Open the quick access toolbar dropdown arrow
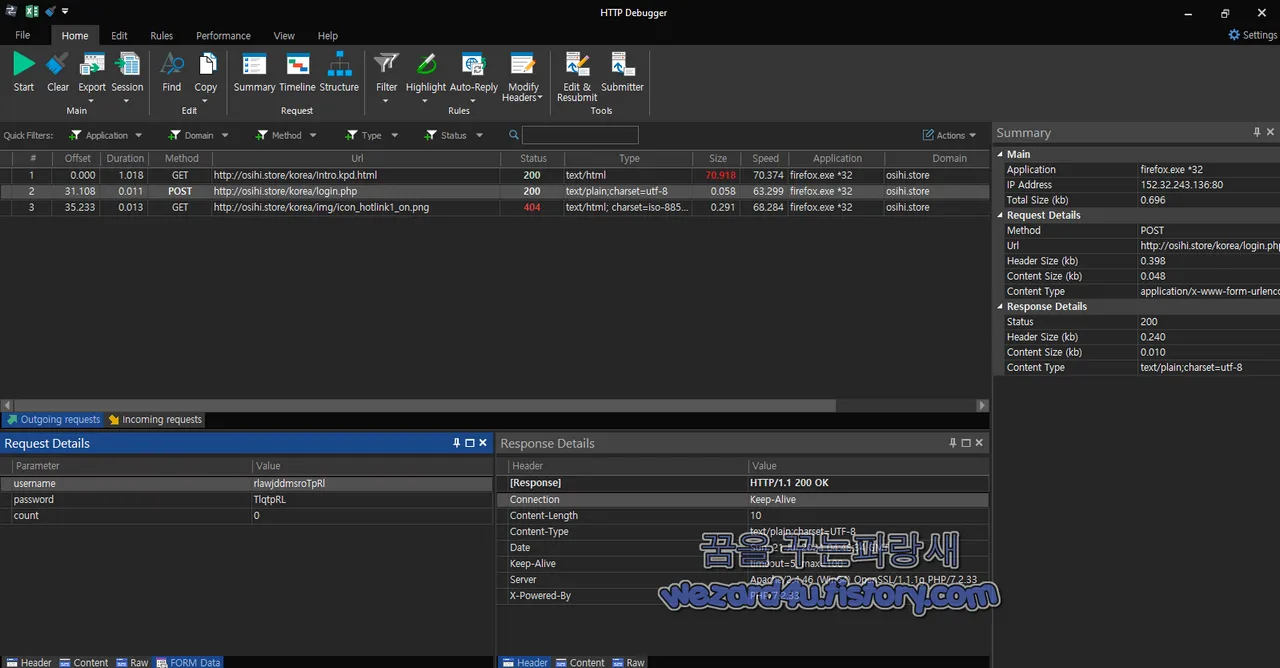The width and height of the screenshot is (1280, 668). [65, 12]
